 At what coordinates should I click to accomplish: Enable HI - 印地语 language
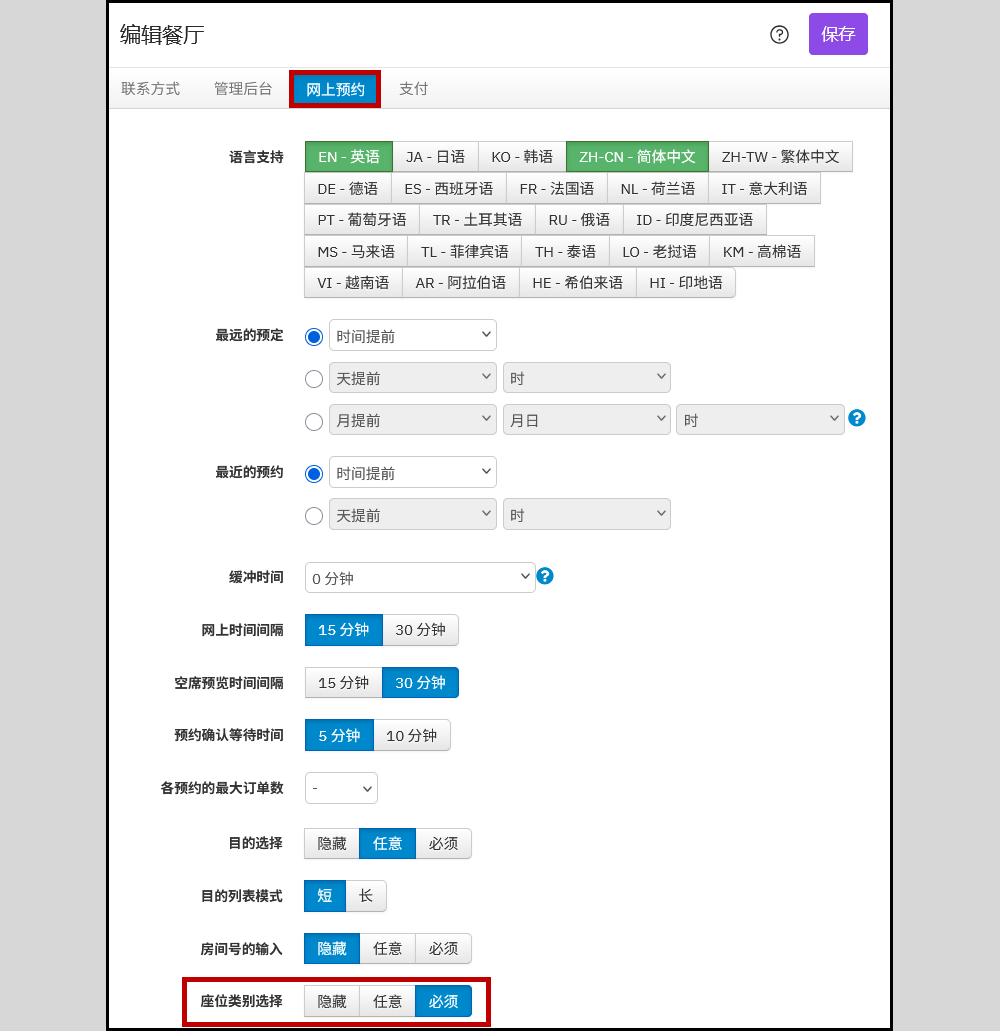(686, 283)
